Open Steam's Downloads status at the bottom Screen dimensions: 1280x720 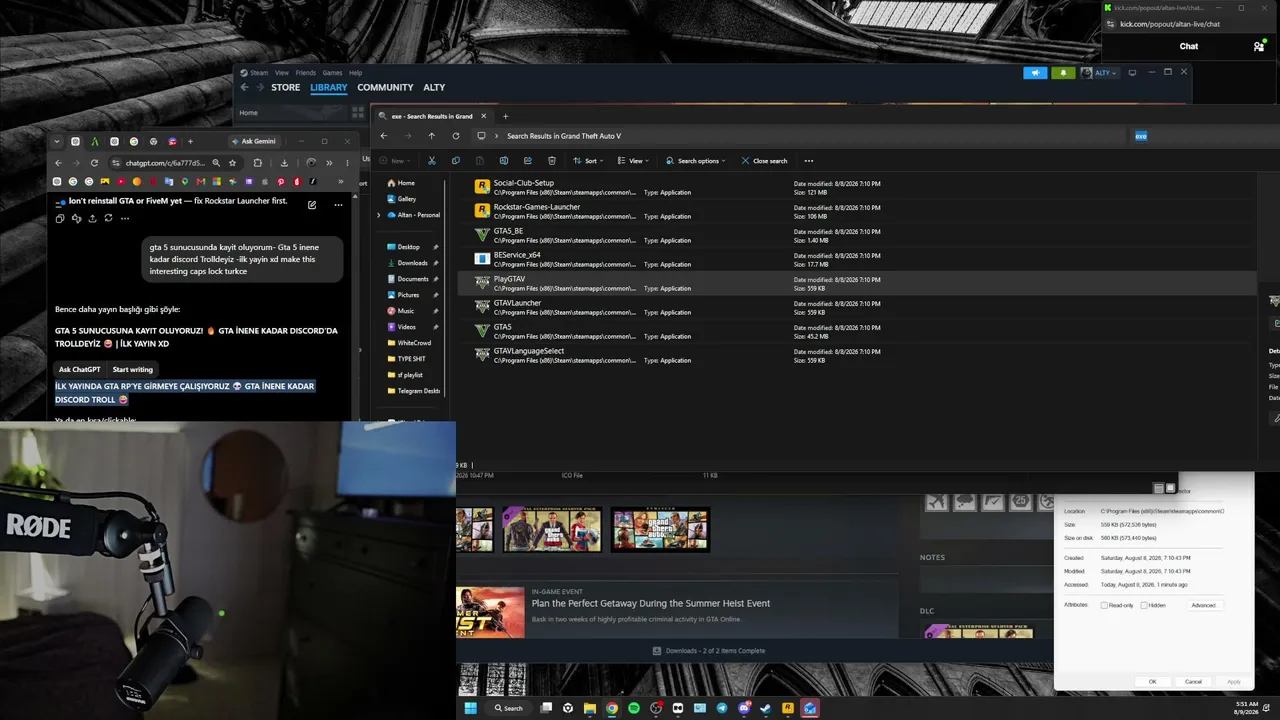tap(708, 651)
